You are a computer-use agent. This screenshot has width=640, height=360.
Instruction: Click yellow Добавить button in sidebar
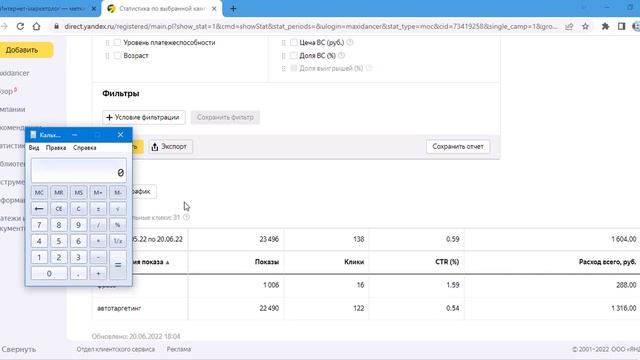(26, 50)
